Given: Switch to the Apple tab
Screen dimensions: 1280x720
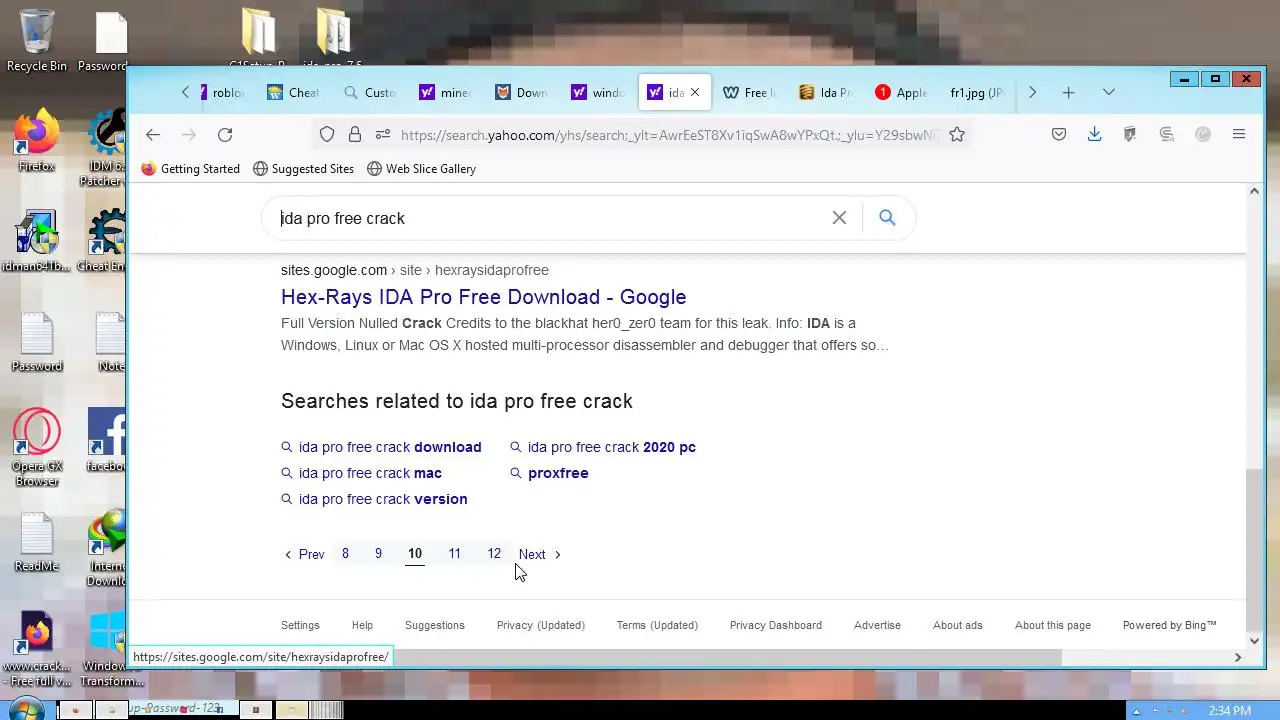Looking at the screenshot, I should 902,93.
